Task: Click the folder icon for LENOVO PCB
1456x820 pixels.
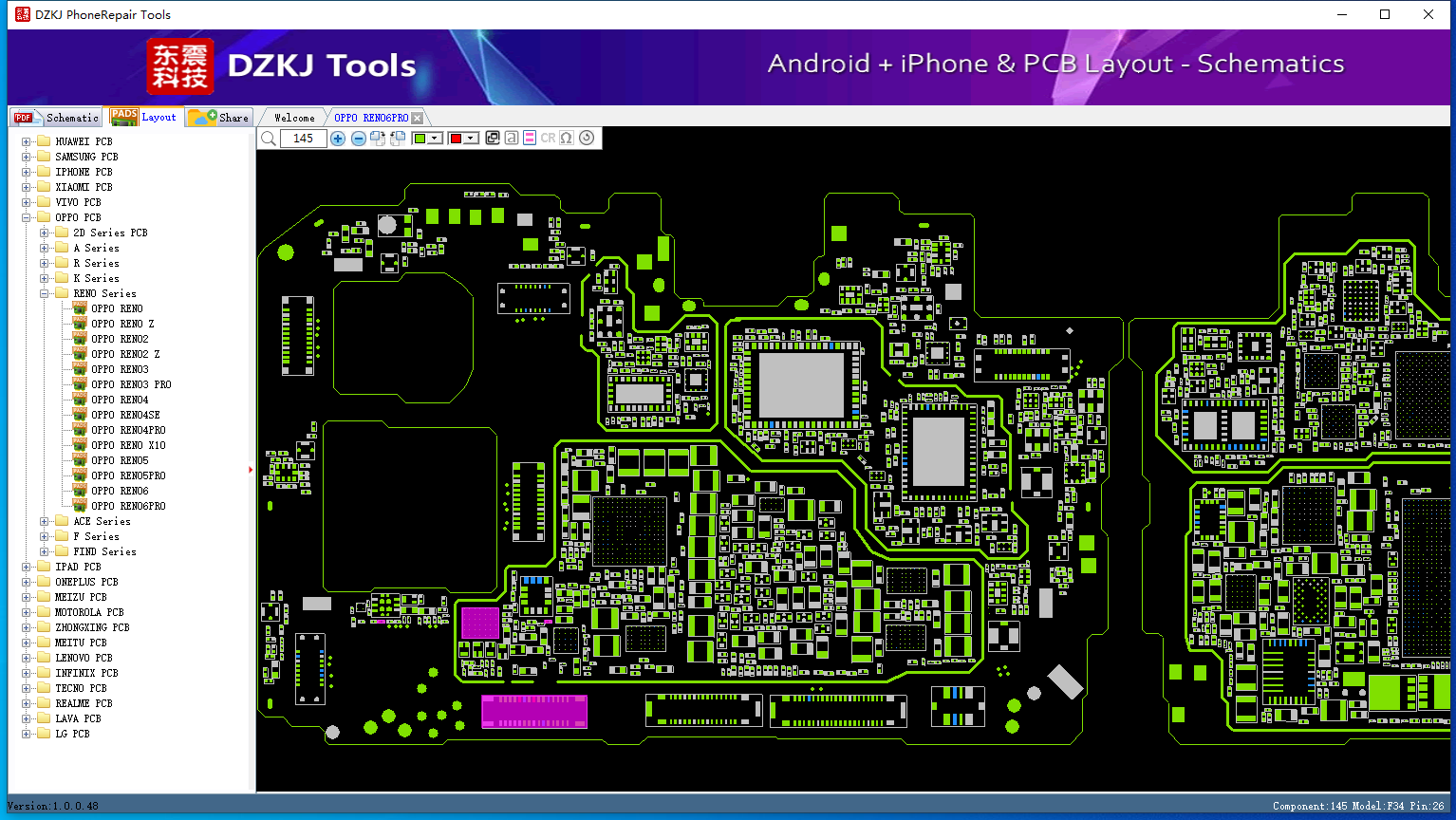Action: tap(43, 658)
